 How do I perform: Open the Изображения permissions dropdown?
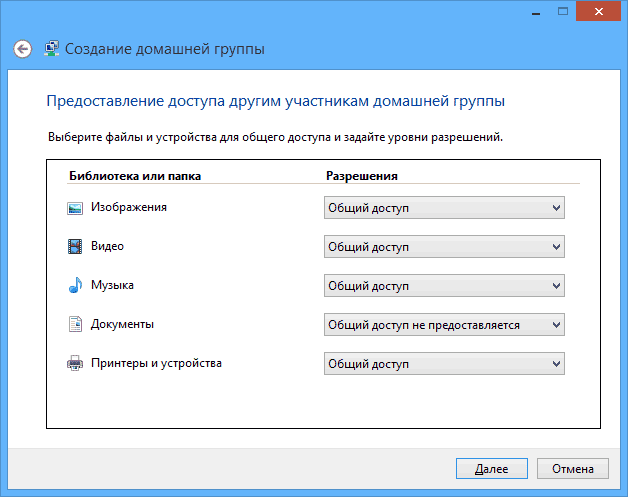click(444, 208)
